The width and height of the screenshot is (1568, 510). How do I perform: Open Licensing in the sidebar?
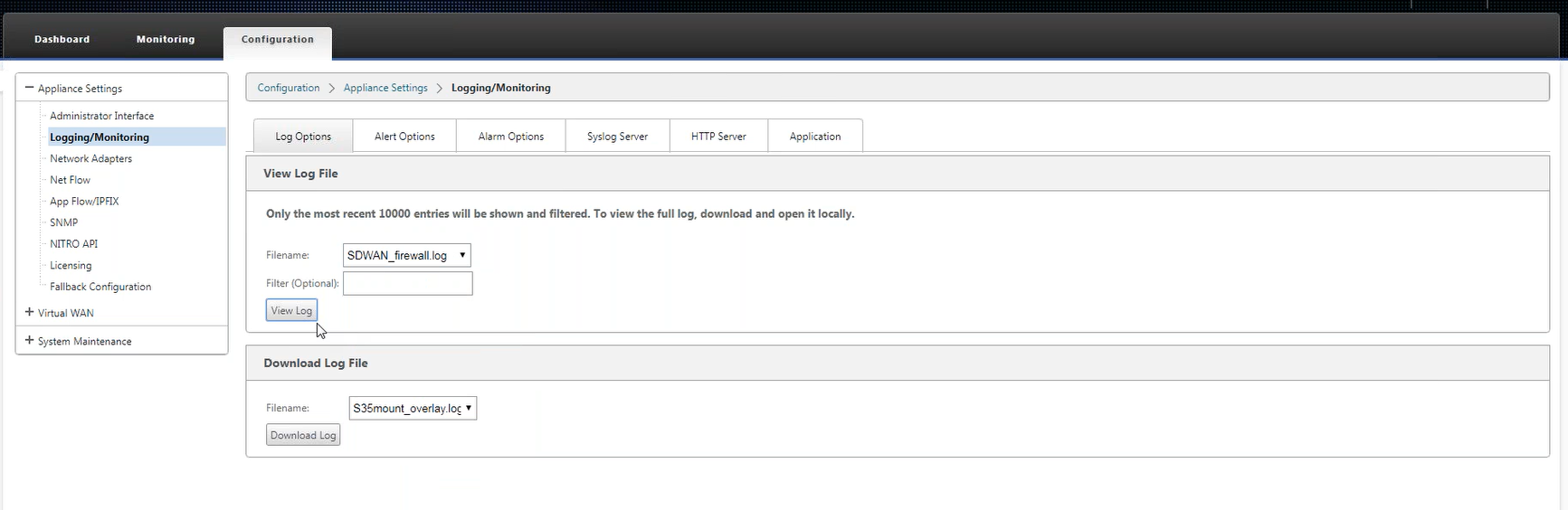click(71, 265)
